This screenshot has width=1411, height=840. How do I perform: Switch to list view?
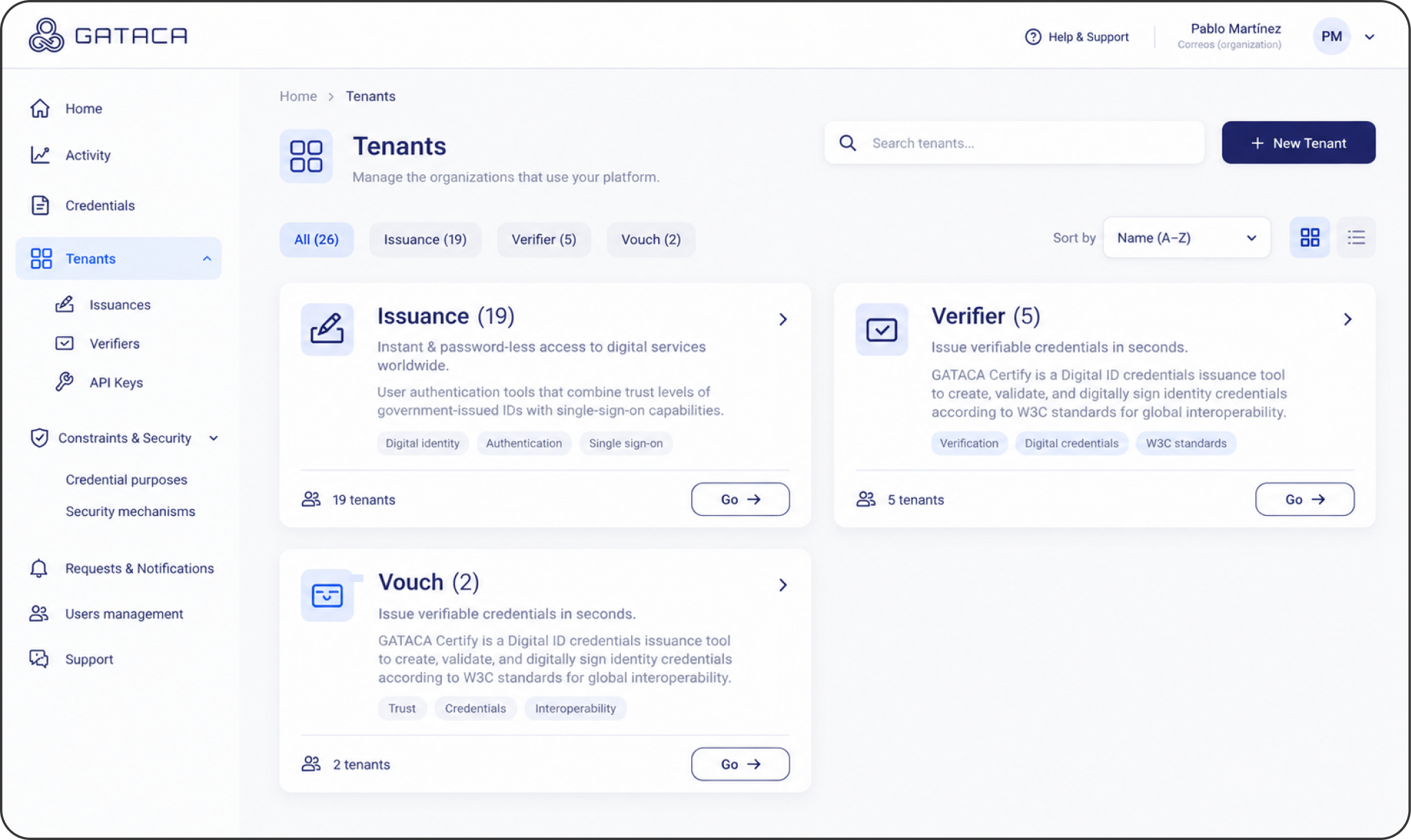tap(1356, 237)
